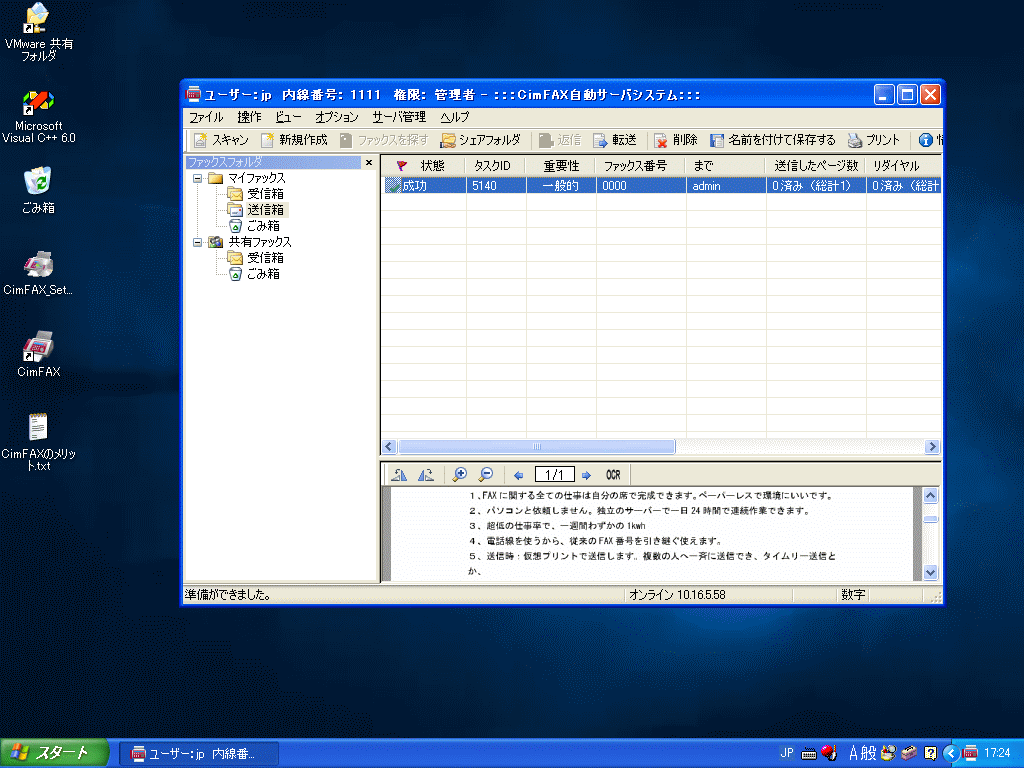Run OCR on the fax preview

coord(613,475)
